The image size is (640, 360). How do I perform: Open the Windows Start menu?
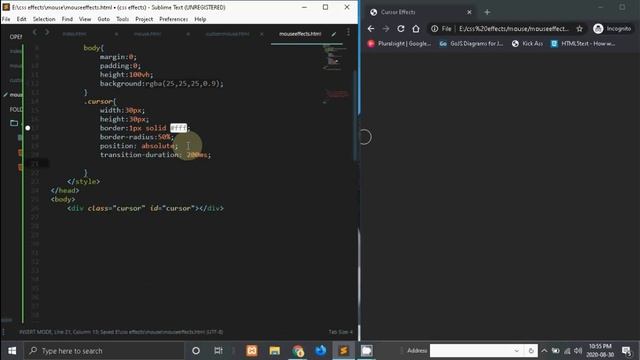[x=12, y=351]
